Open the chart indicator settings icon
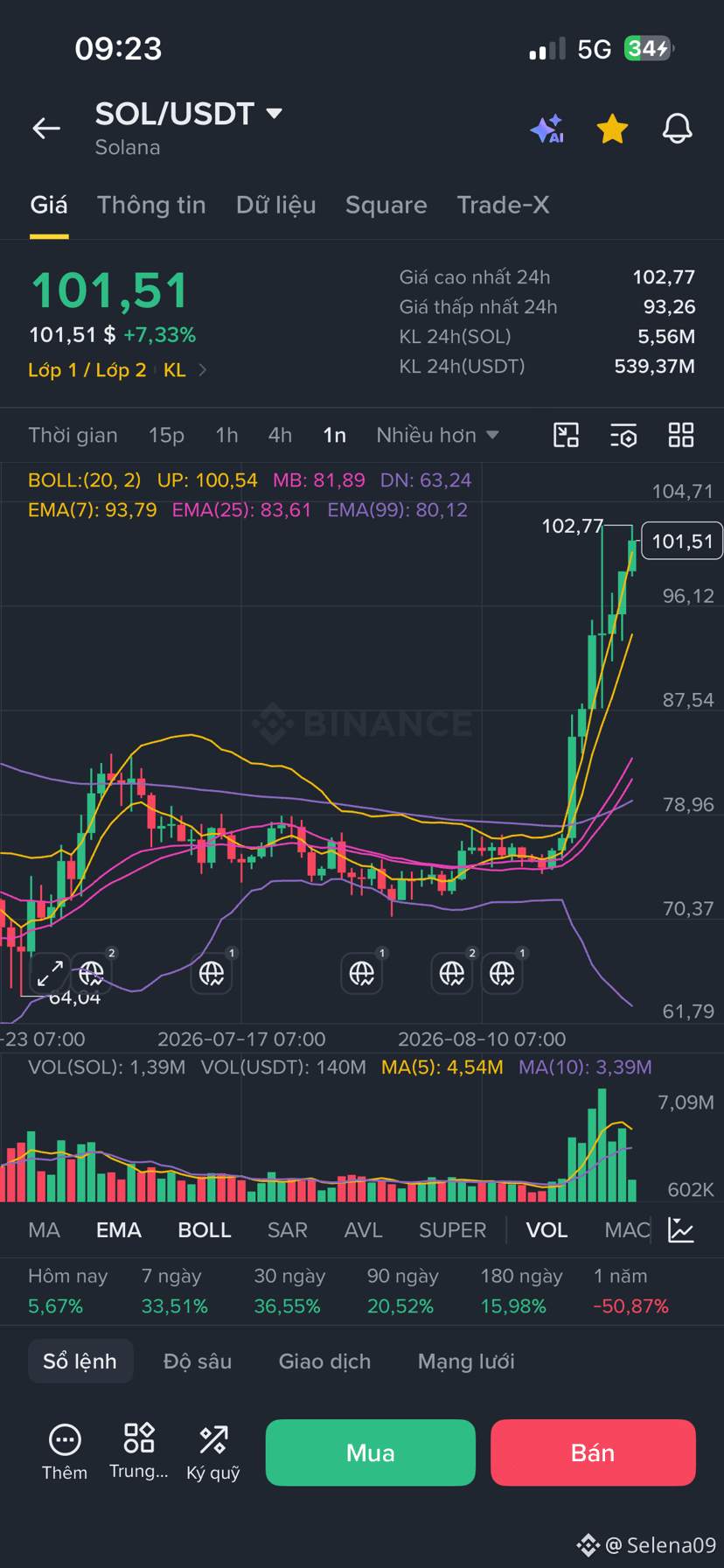The height and width of the screenshot is (1568, 724). (623, 435)
